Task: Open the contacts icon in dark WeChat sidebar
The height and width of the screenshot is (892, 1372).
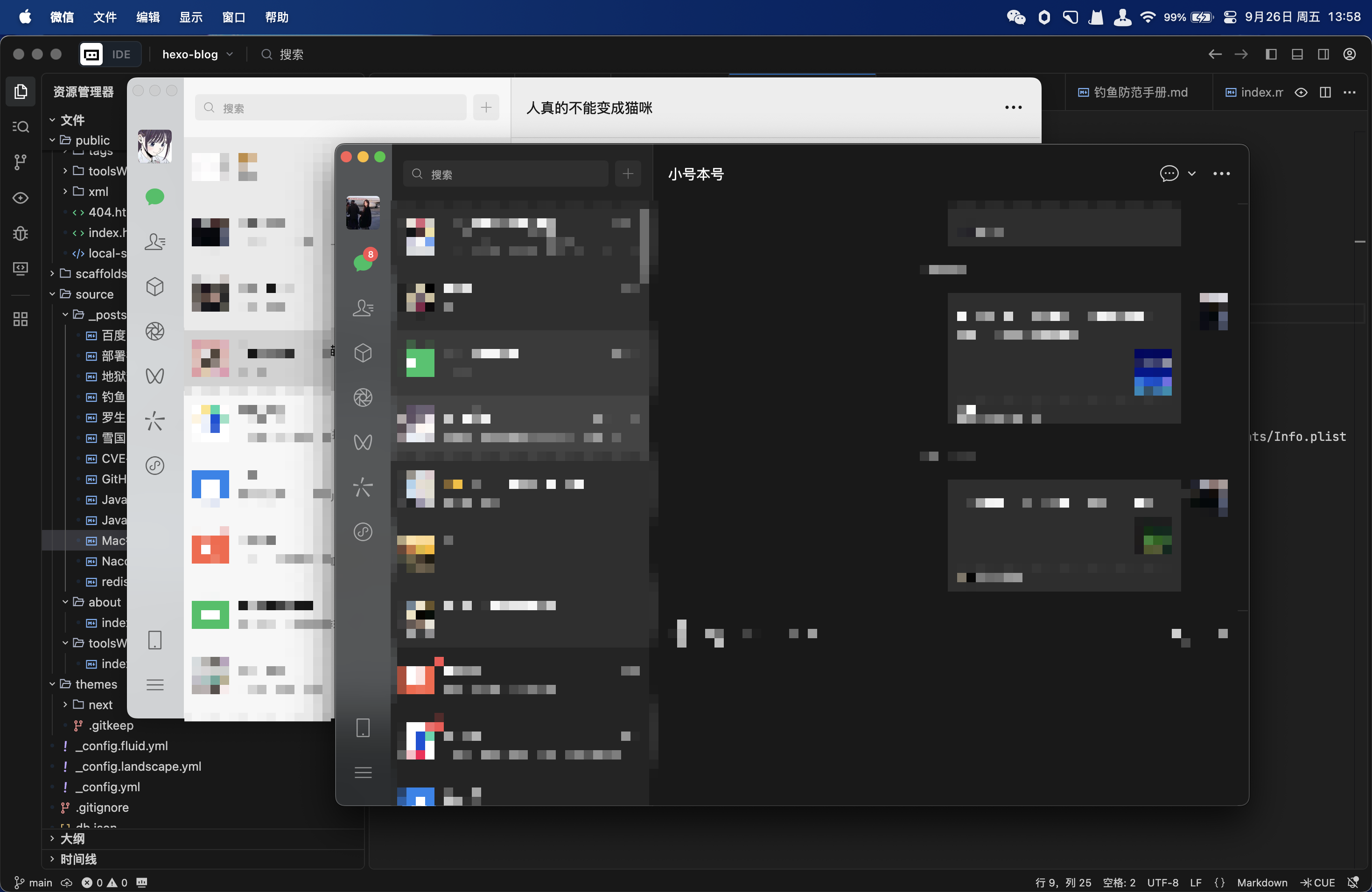Action: (x=363, y=308)
